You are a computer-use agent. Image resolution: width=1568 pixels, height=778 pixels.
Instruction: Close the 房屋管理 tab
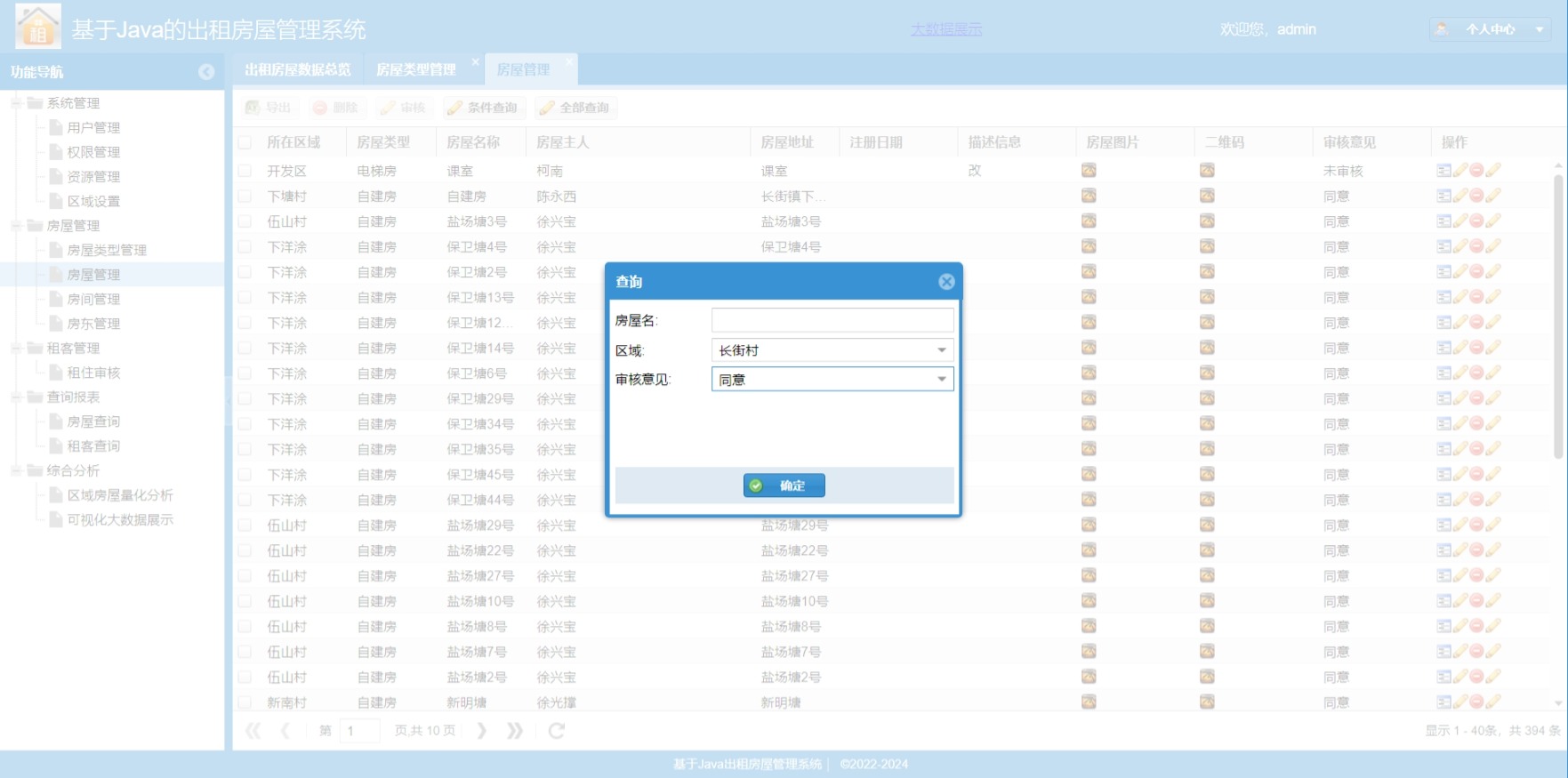pos(570,61)
